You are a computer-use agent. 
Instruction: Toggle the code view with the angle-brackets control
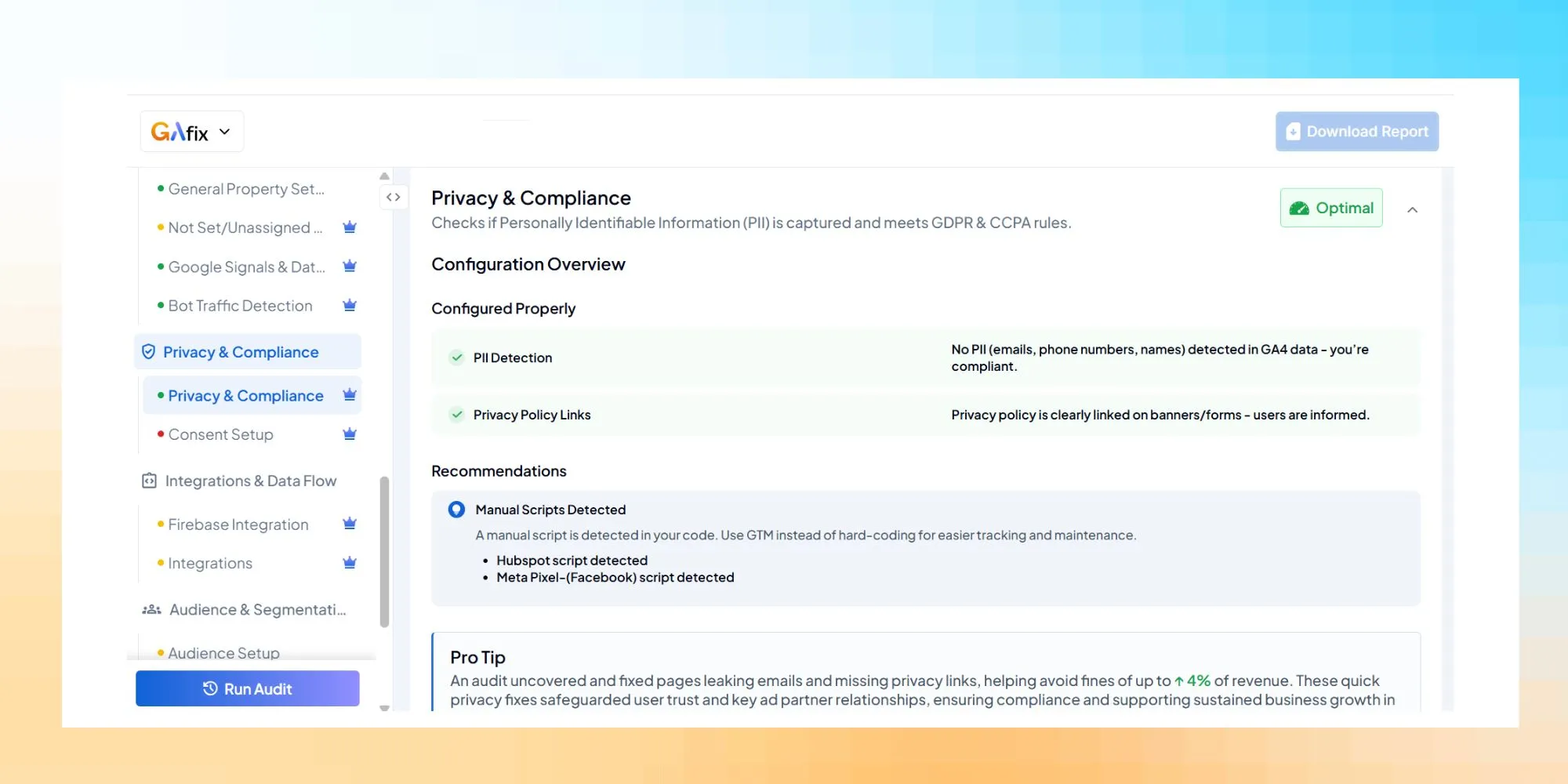click(x=394, y=197)
